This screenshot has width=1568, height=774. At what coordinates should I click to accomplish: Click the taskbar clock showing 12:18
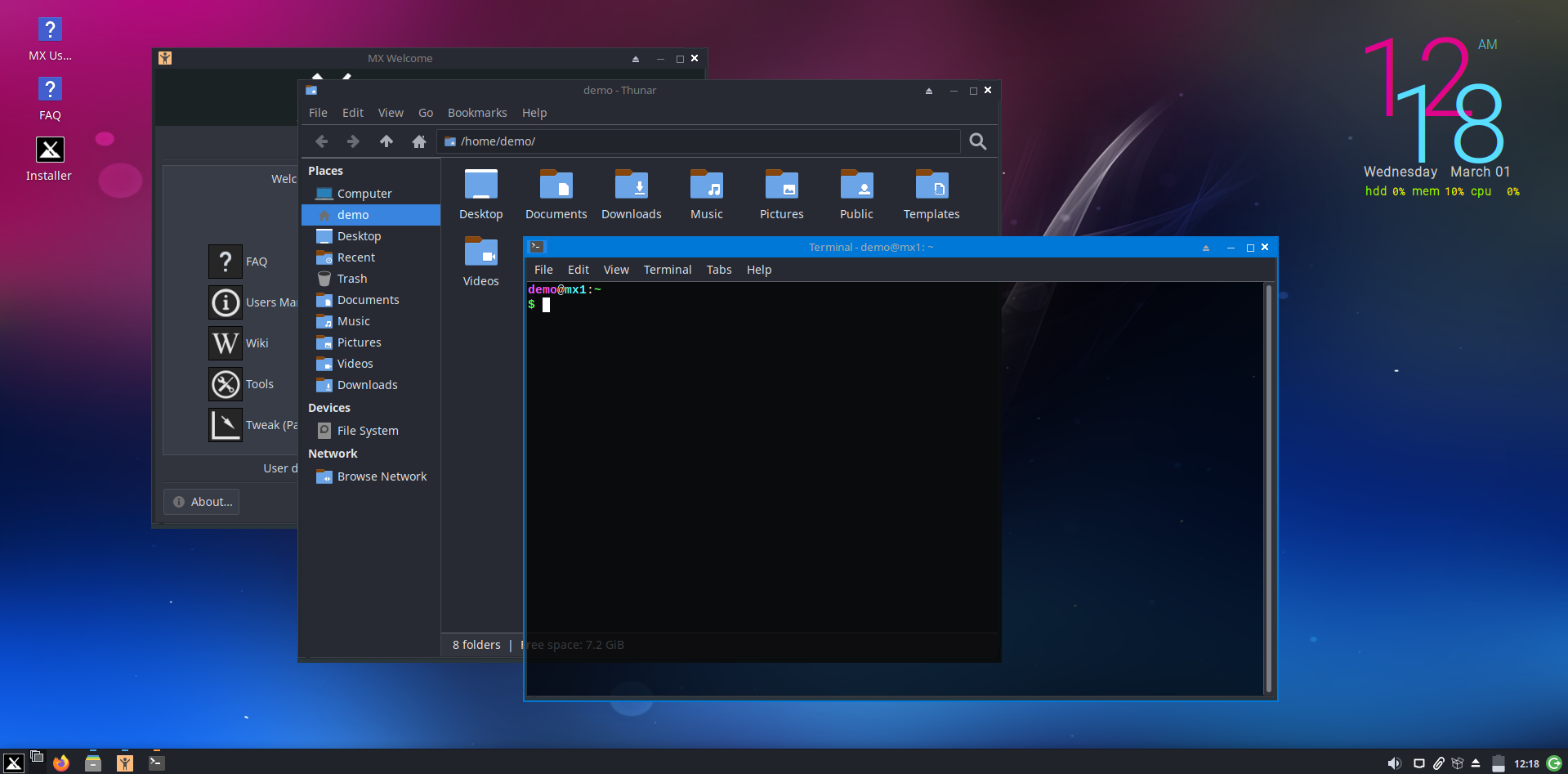1526,763
